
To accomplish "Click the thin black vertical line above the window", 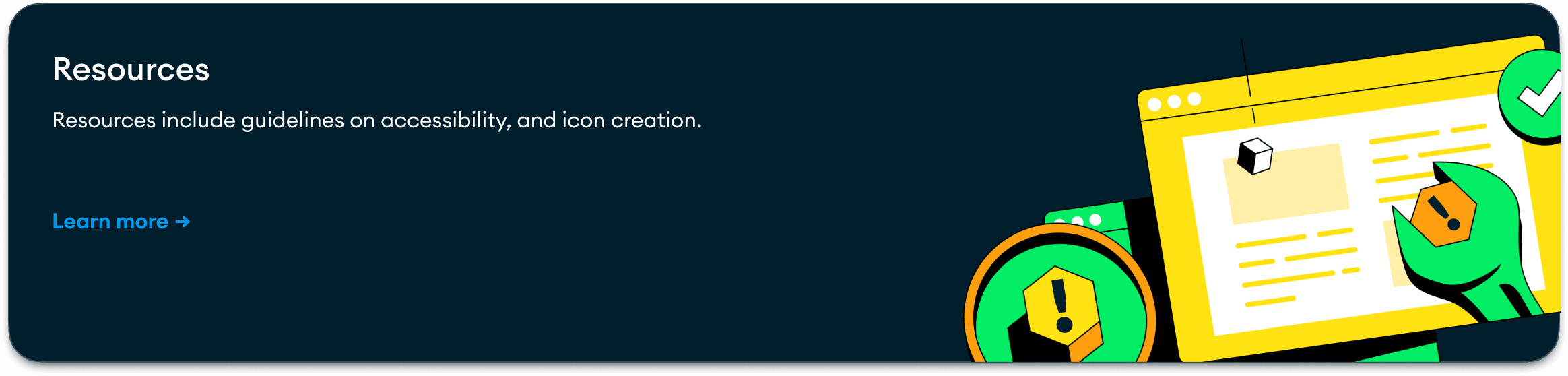I will point(1248,81).
